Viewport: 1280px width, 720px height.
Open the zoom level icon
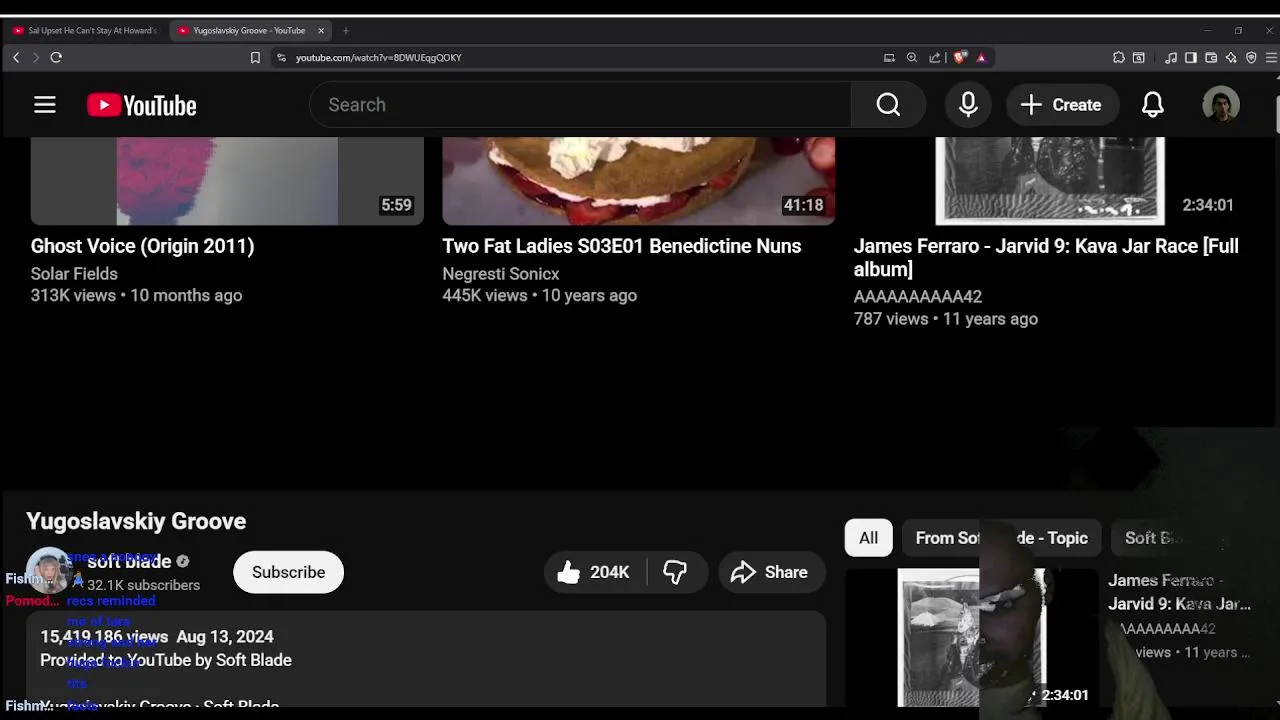pyautogui.click(x=912, y=58)
